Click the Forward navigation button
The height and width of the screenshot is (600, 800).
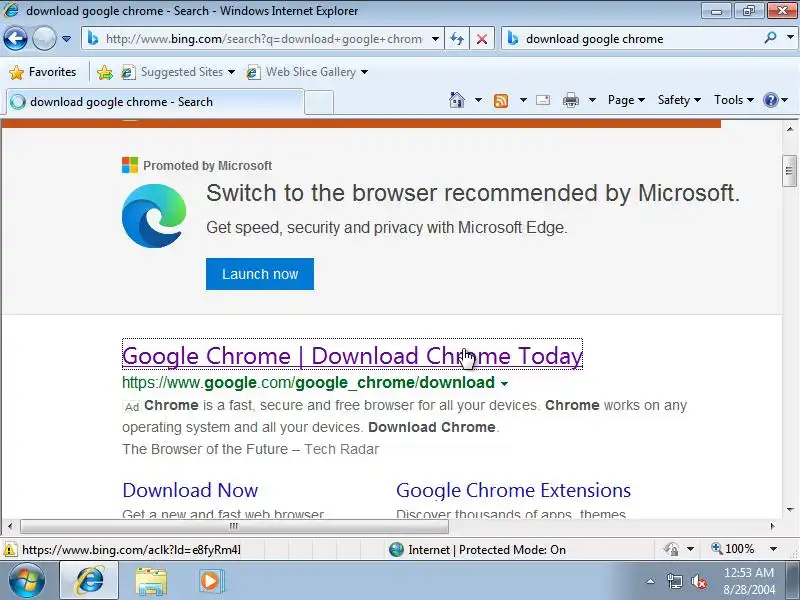pos(44,38)
